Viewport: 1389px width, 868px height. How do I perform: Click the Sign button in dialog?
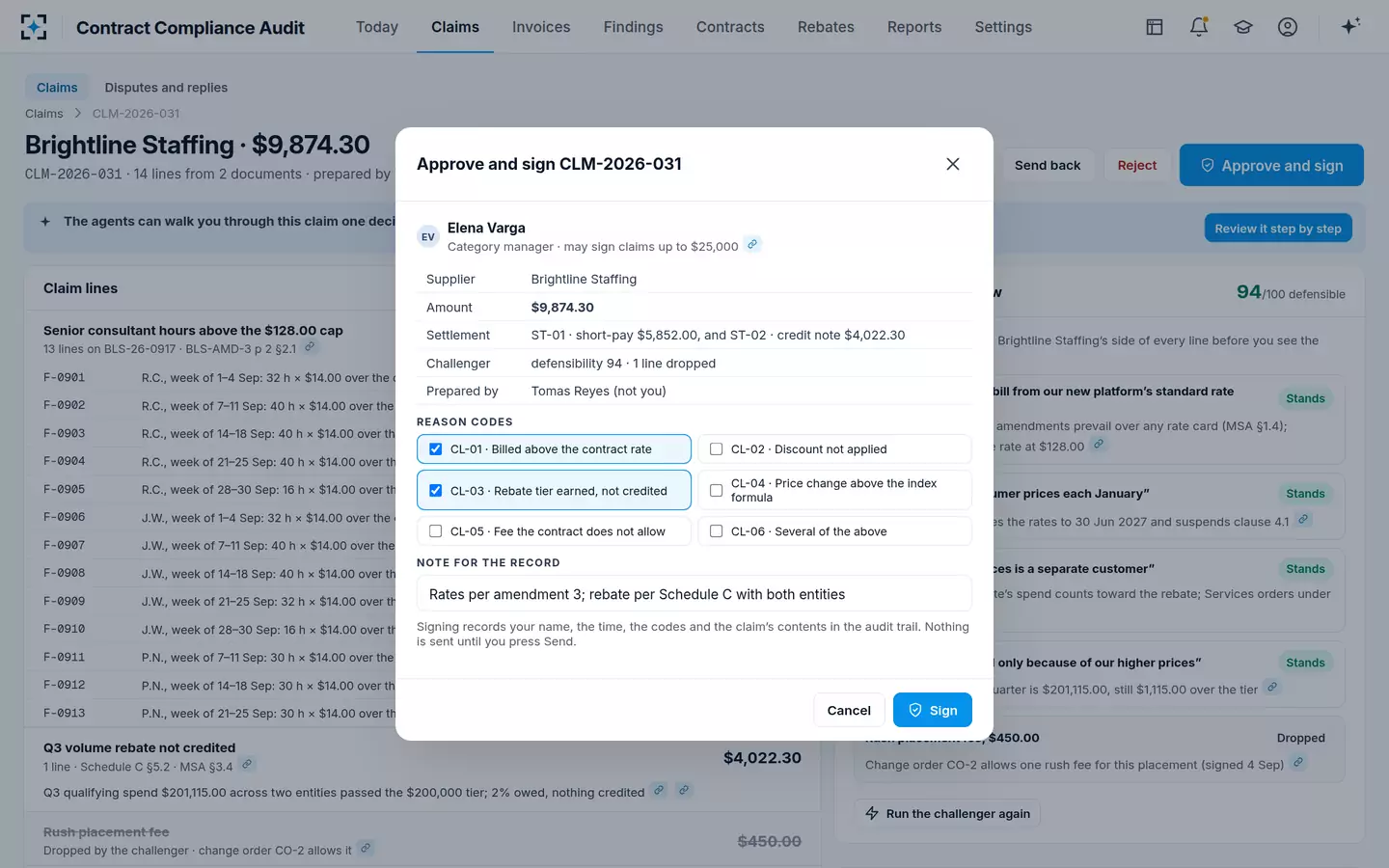932,711
